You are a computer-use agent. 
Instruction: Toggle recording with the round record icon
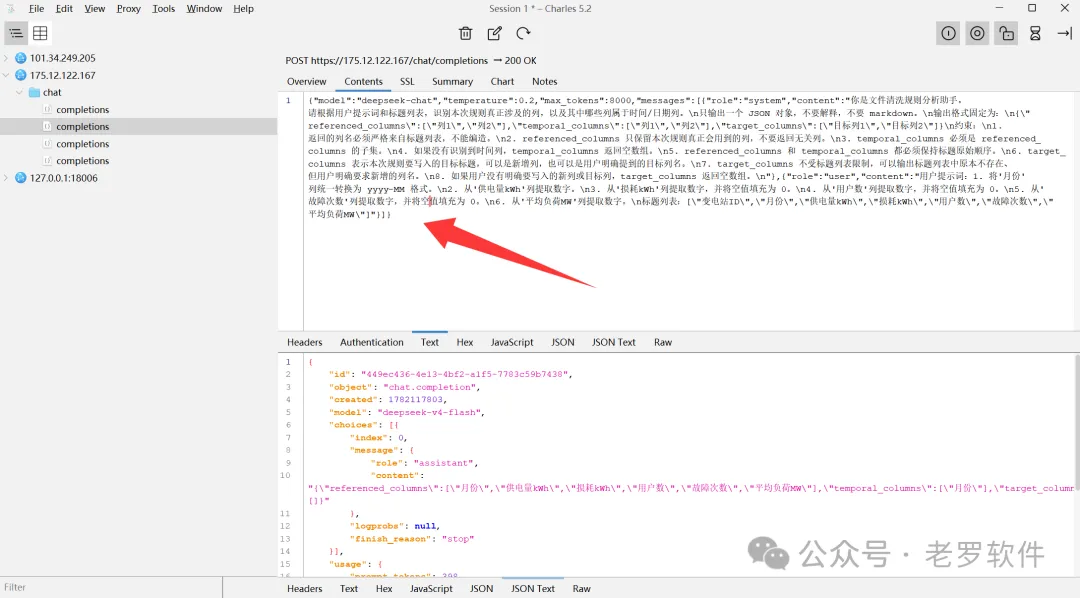pyautogui.click(x=977, y=33)
